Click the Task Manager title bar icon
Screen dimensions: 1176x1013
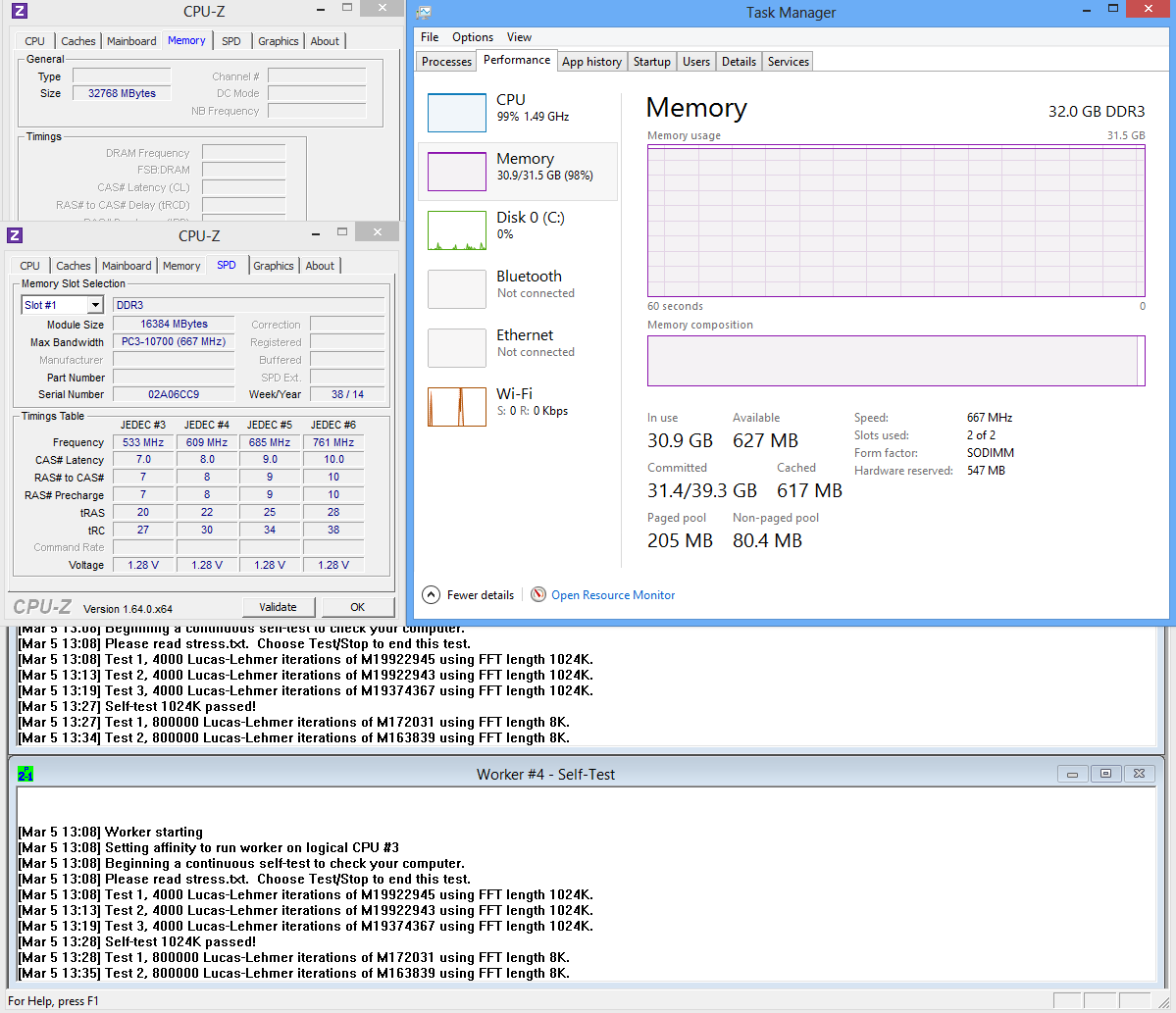tap(423, 12)
